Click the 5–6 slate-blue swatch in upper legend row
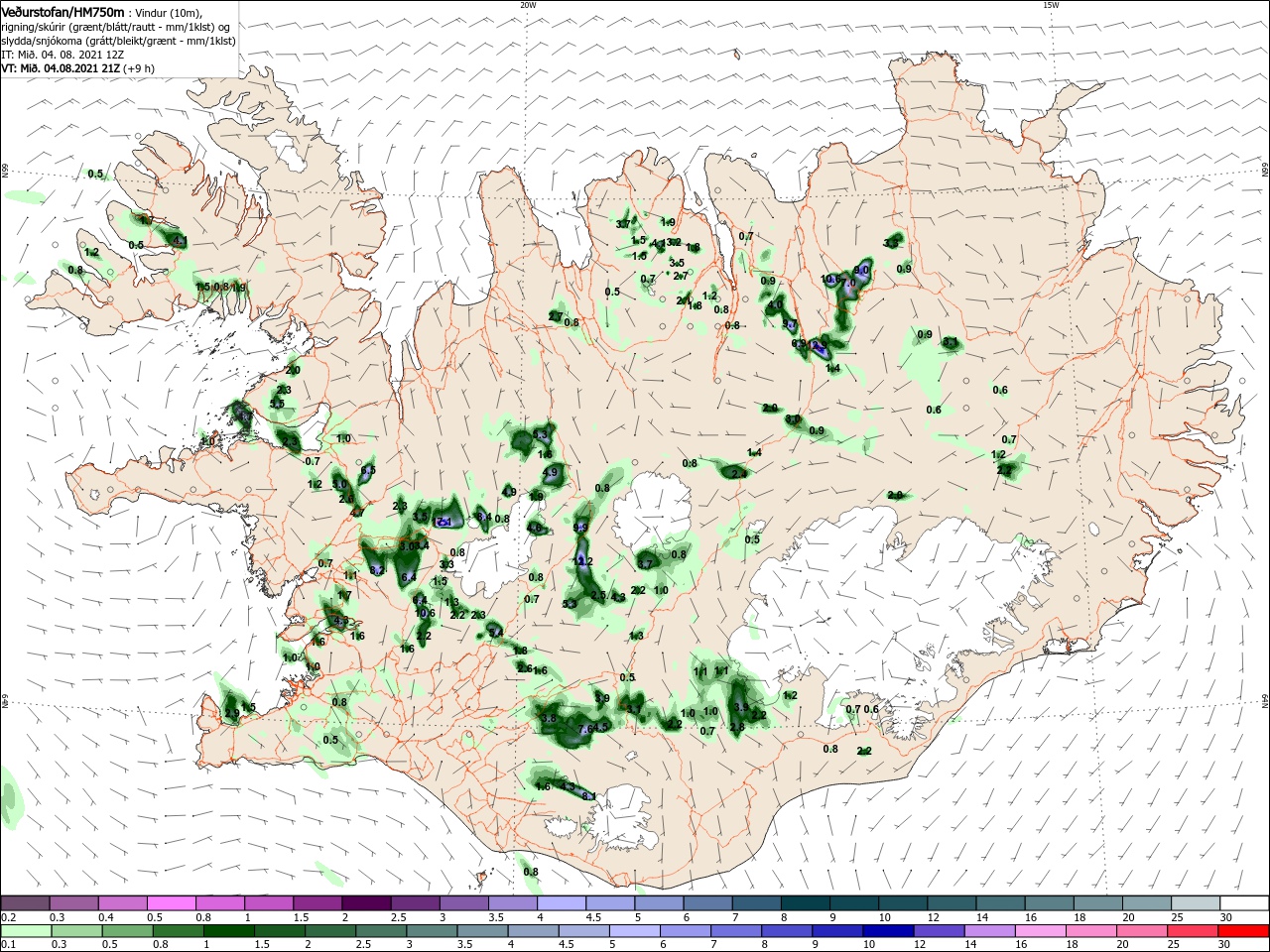This screenshot has height=952, width=1270. tap(658, 902)
